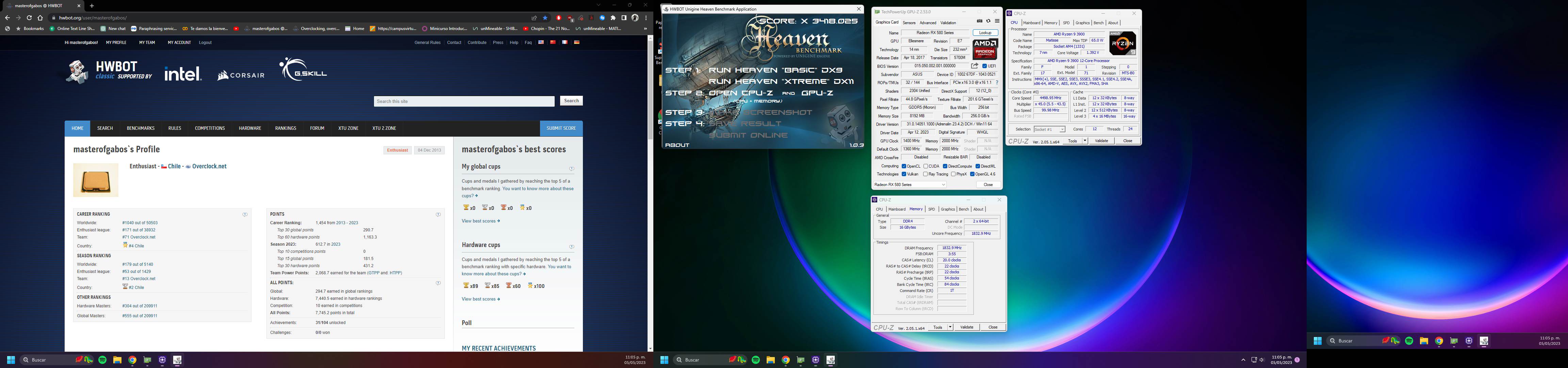Switch to Sensors tab in GPU-Z
This screenshot has width=1568, height=368.
coord(909,22)
